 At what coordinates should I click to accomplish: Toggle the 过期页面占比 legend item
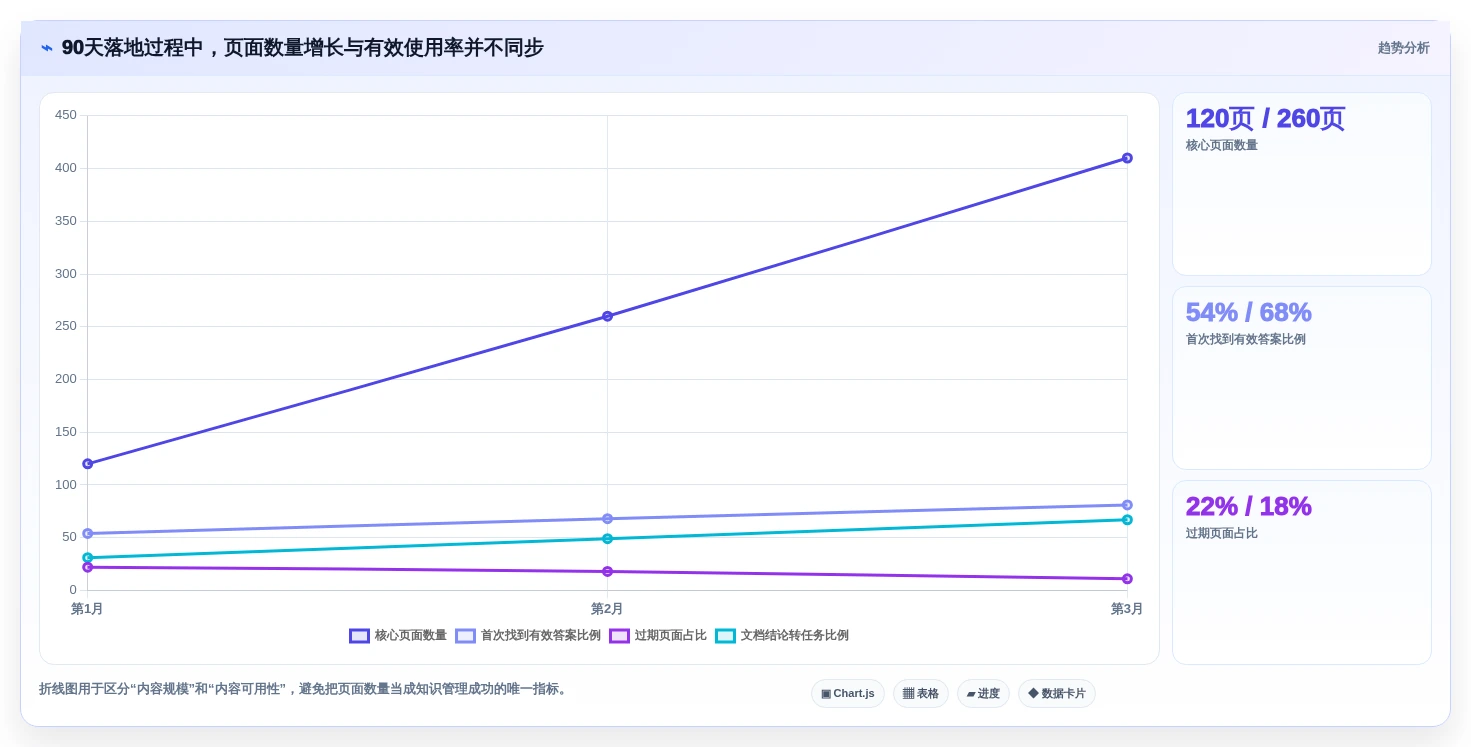[x=658, y=636]
